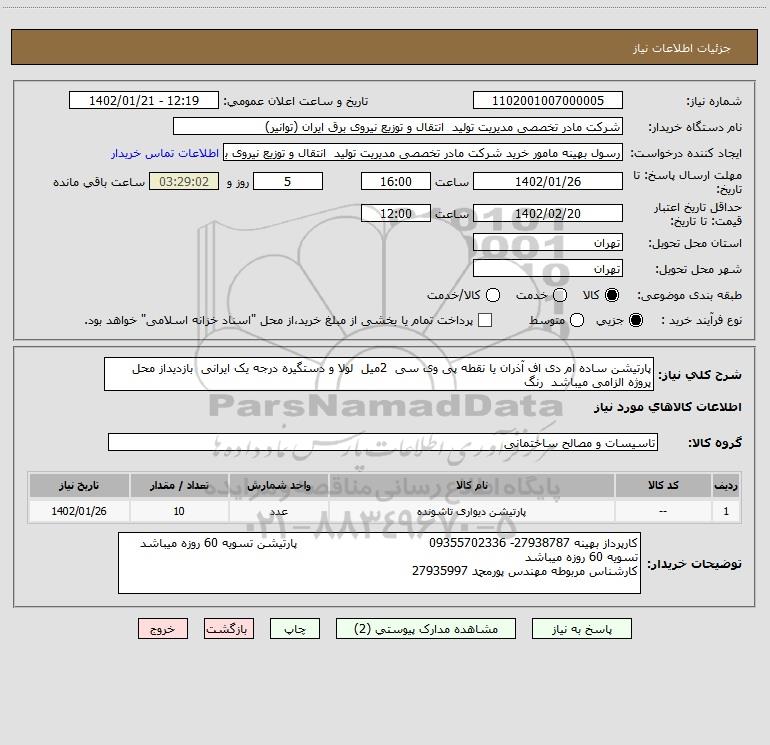770x745 pixels.
Task: Click the buyer organization name field
Action: 398,127
